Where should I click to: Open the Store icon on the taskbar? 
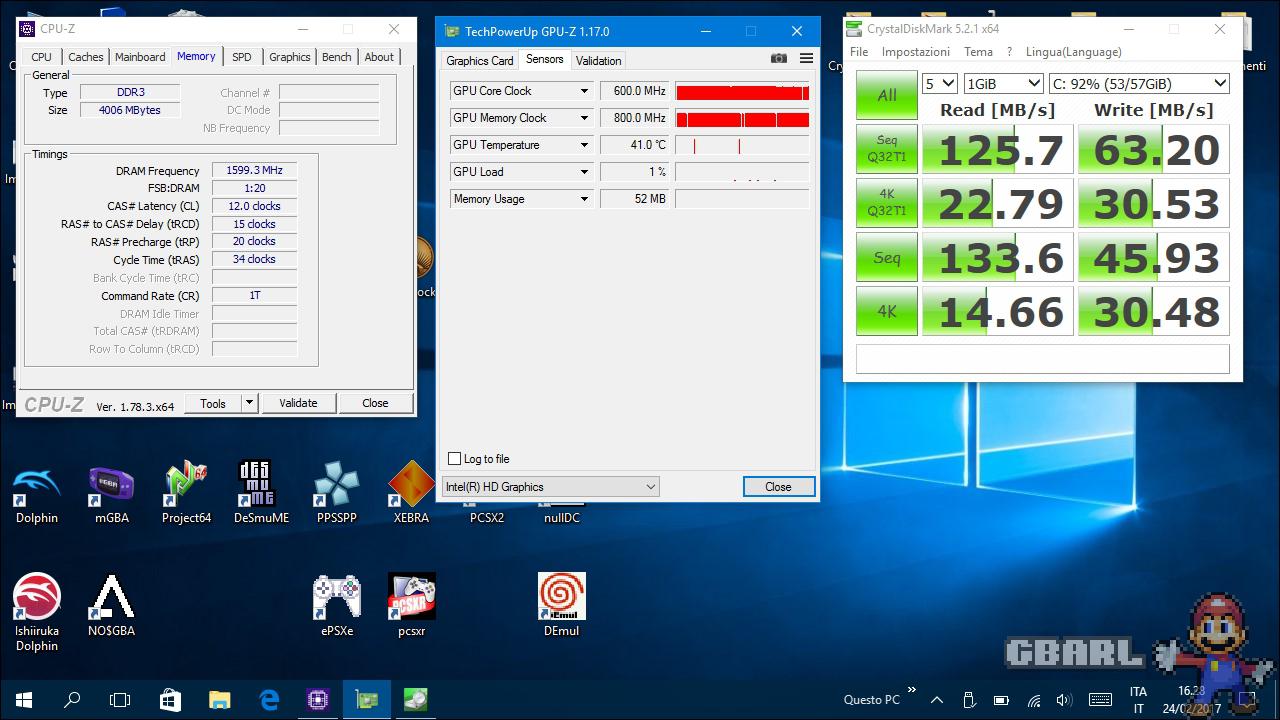click(170, 700)
